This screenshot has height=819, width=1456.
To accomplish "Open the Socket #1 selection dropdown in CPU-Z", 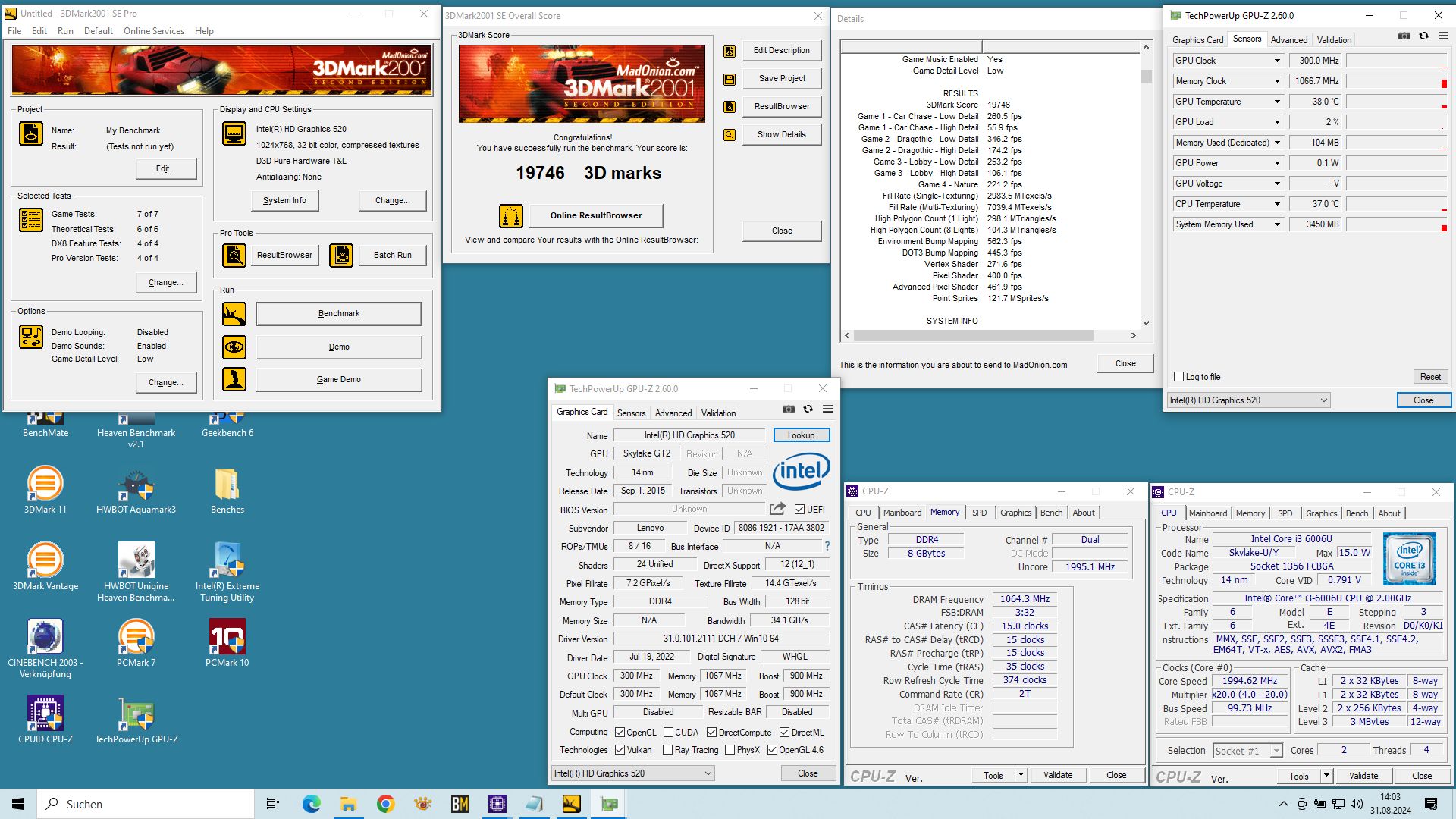I will pyautogui.click(x=1247, y=751).
